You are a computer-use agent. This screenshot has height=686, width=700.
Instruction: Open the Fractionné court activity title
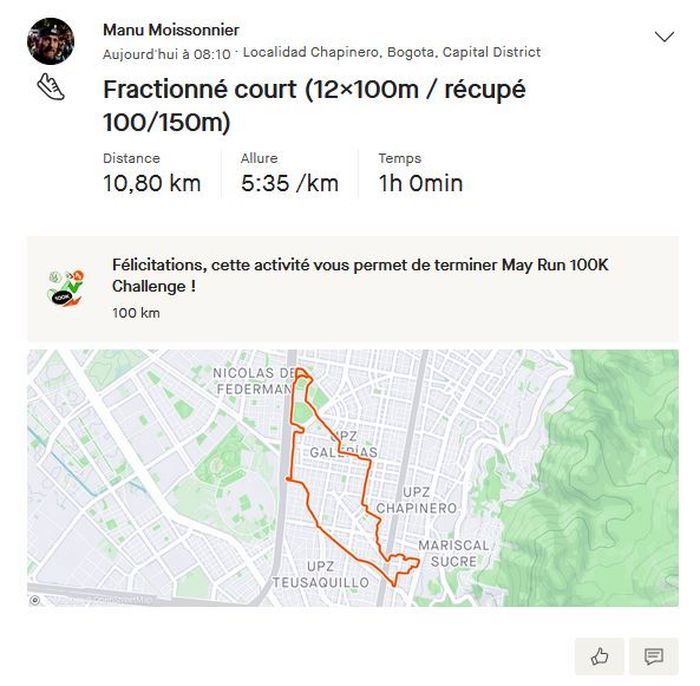pos(314,105)
